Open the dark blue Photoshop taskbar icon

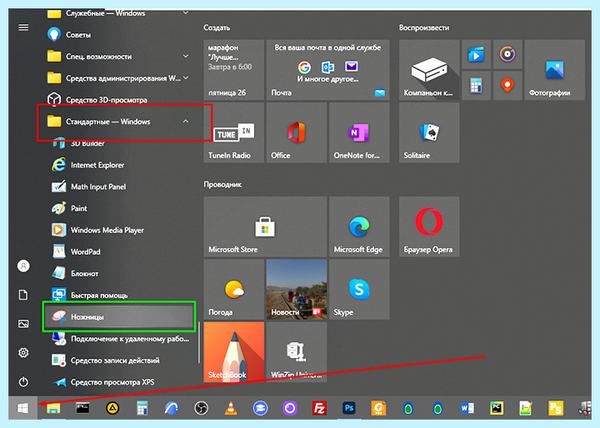click(x=349, y=408)
